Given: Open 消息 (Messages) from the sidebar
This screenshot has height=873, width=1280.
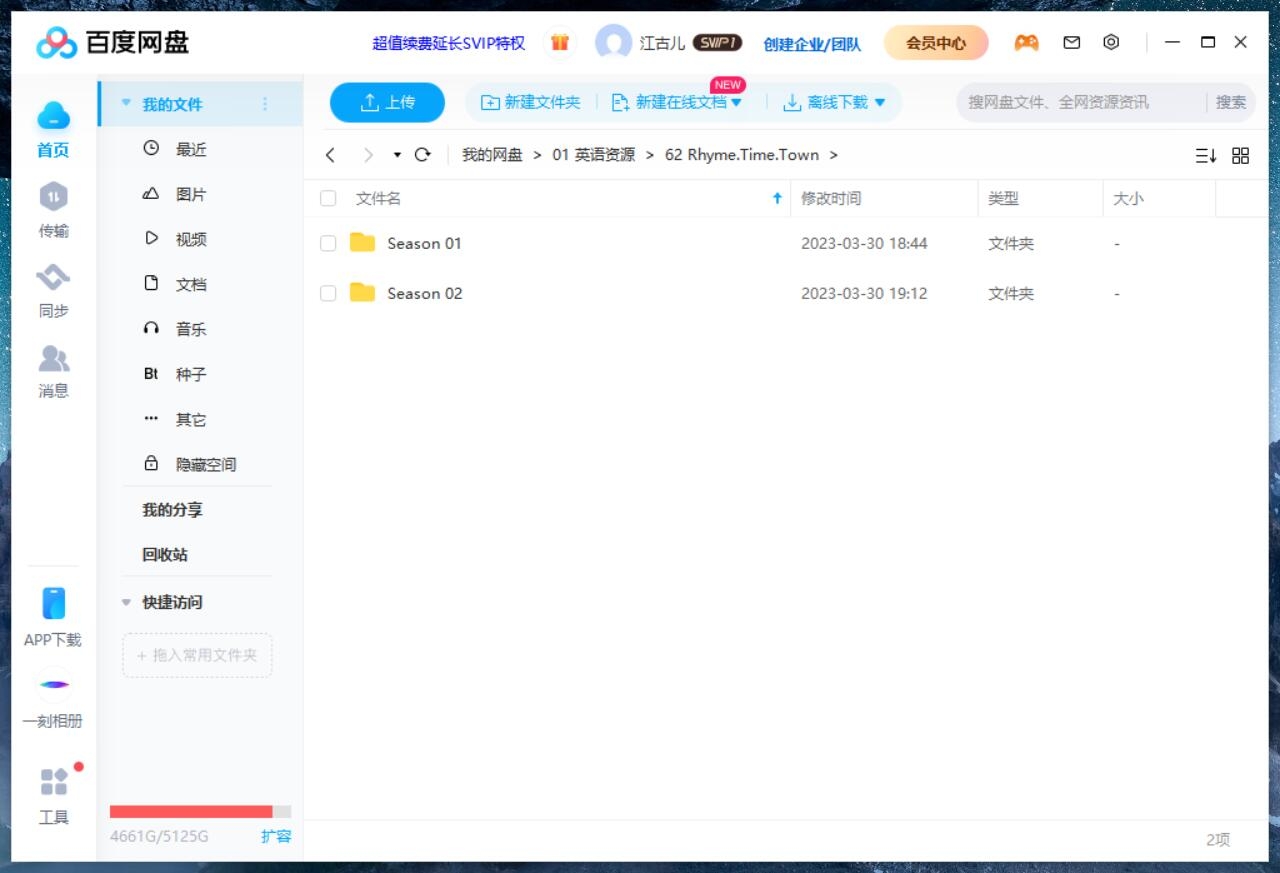Looking at the screenshot, I should [53, 370].
